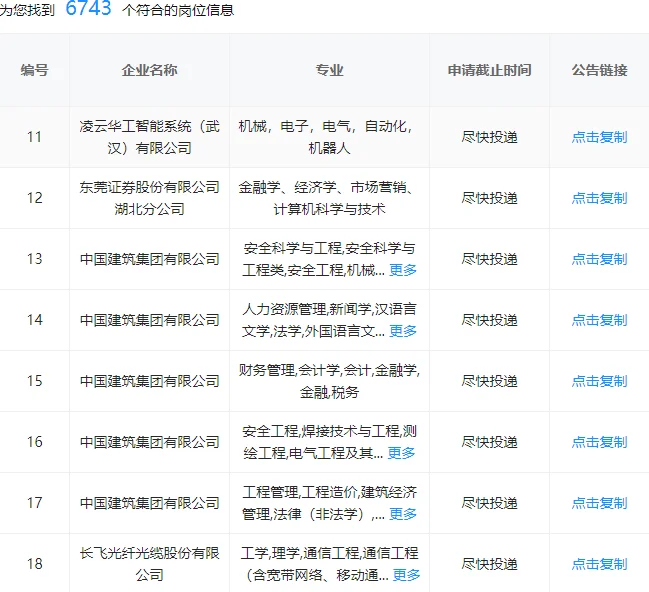
Task: Click row number 18
Action: coord(34,564)
